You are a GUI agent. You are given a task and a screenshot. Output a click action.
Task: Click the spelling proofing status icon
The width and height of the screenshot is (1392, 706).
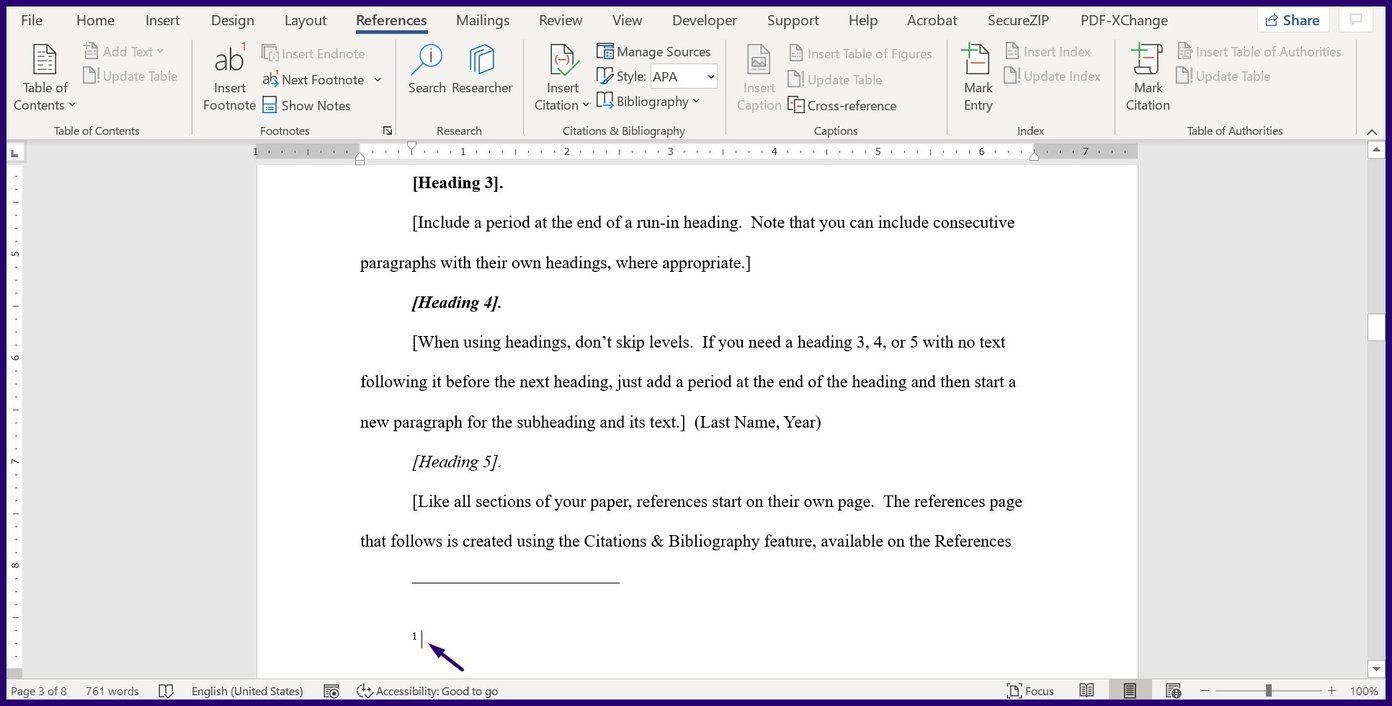(x=166, y=691)
